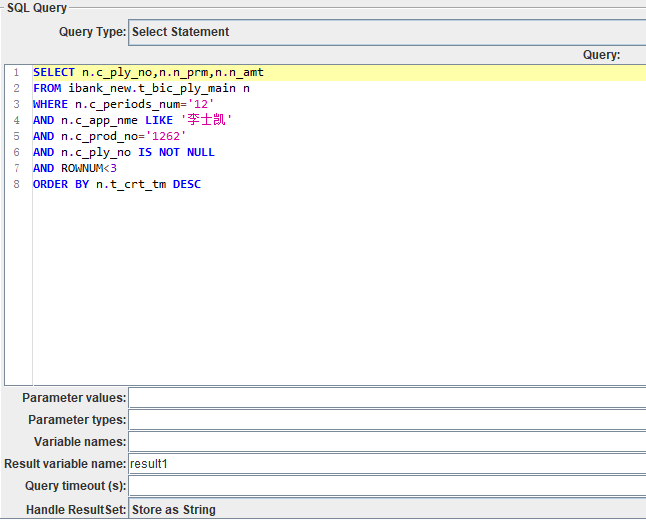
Task: Click the FROM keyword on line 2
Action: (47, 89)
